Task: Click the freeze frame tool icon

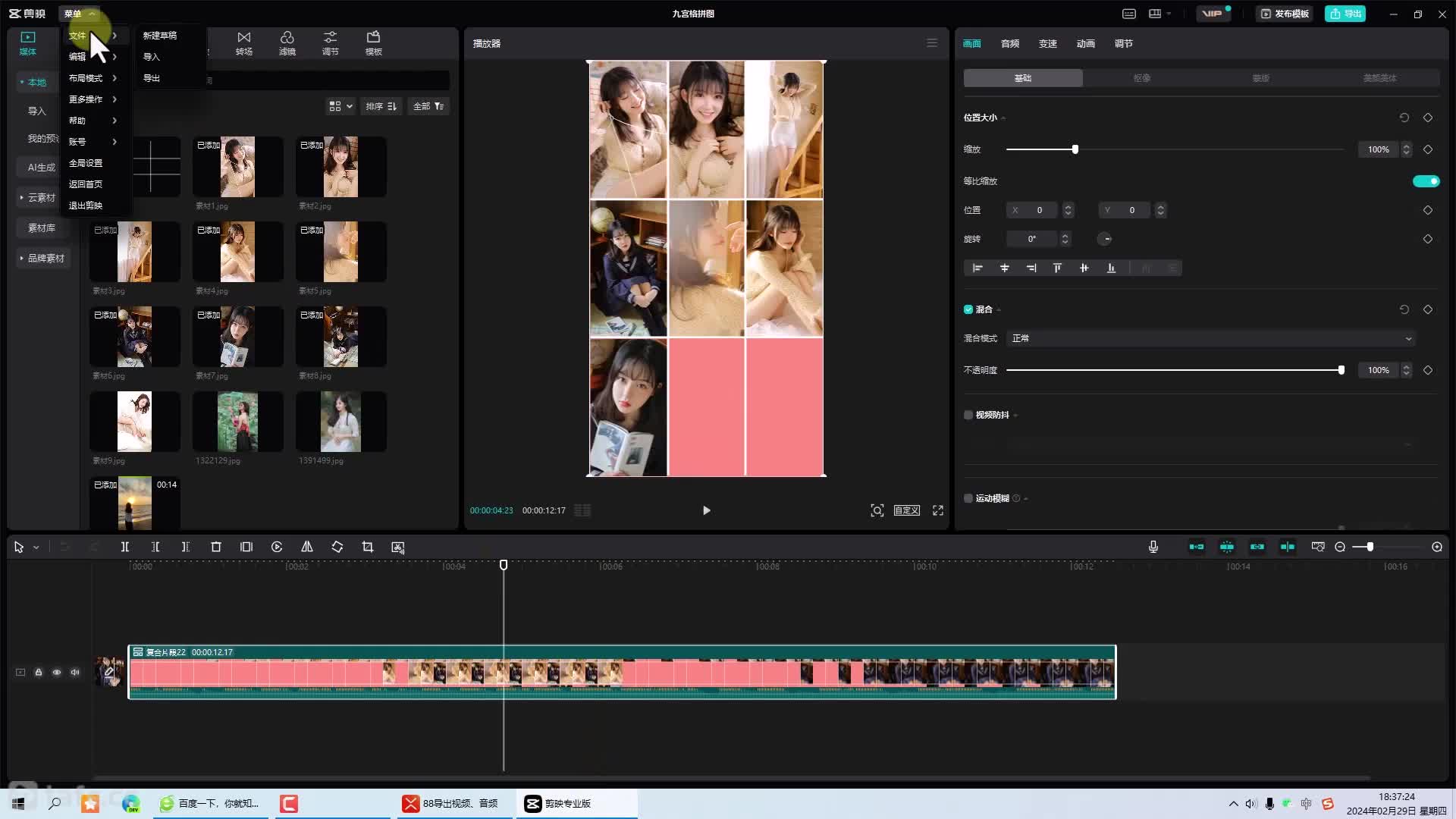Action: (x=246, y=547)
